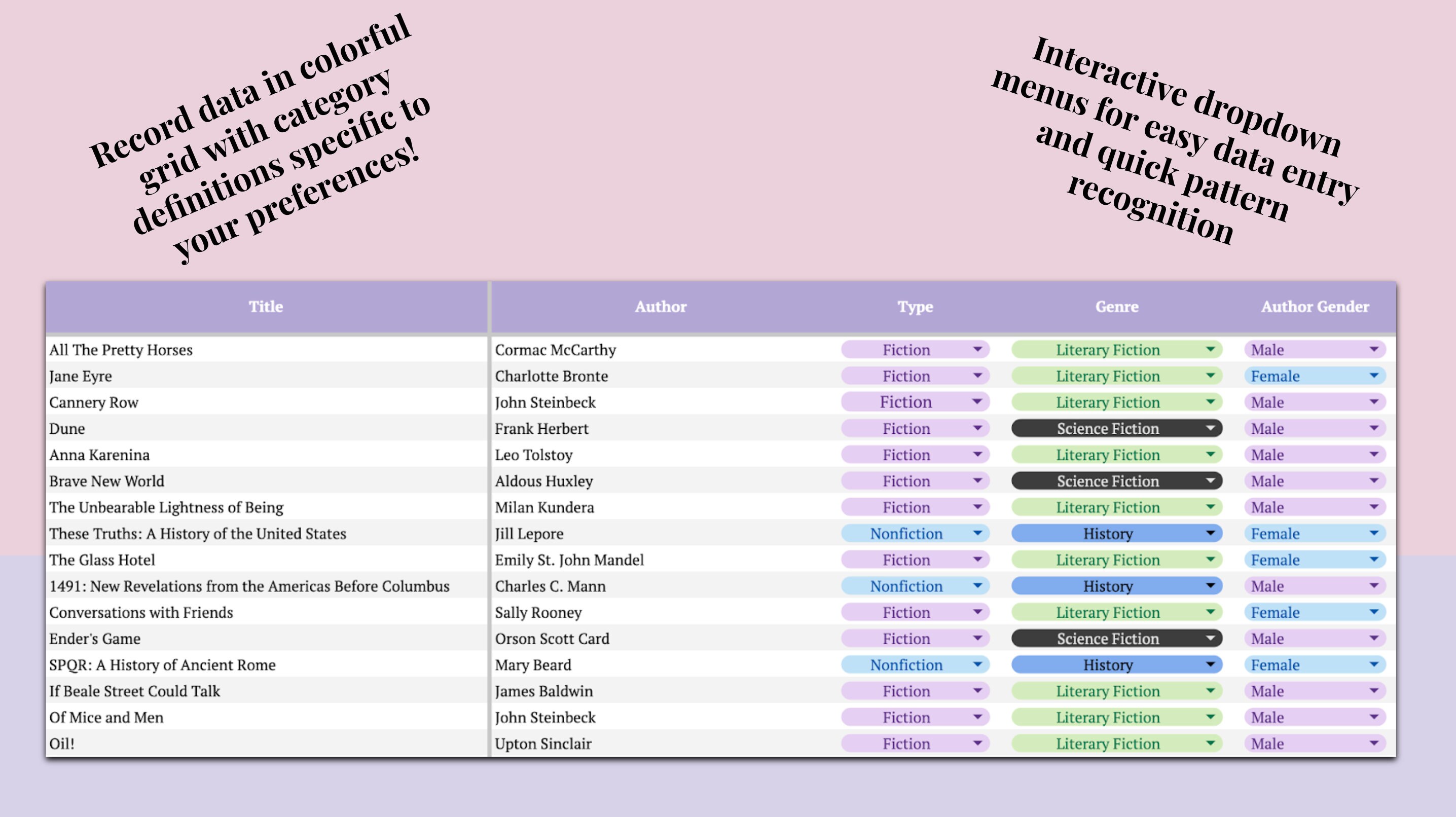Select the 'Charlotte Bronte' author cell
1456x817 pixels.
pyautogui.click(x=660, y=376)
